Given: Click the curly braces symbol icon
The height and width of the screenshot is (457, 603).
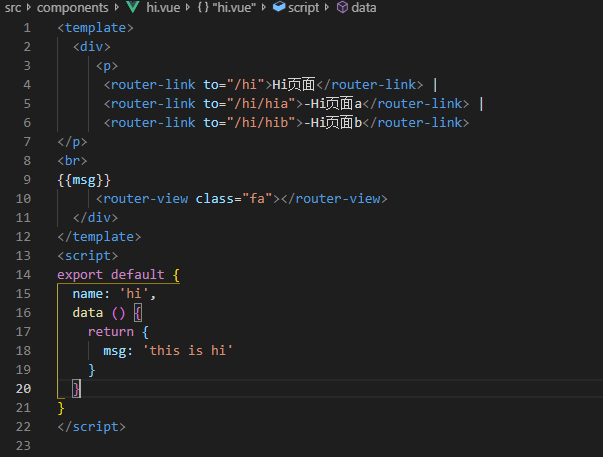Looking at the screenshot, I should click(203, 7).
